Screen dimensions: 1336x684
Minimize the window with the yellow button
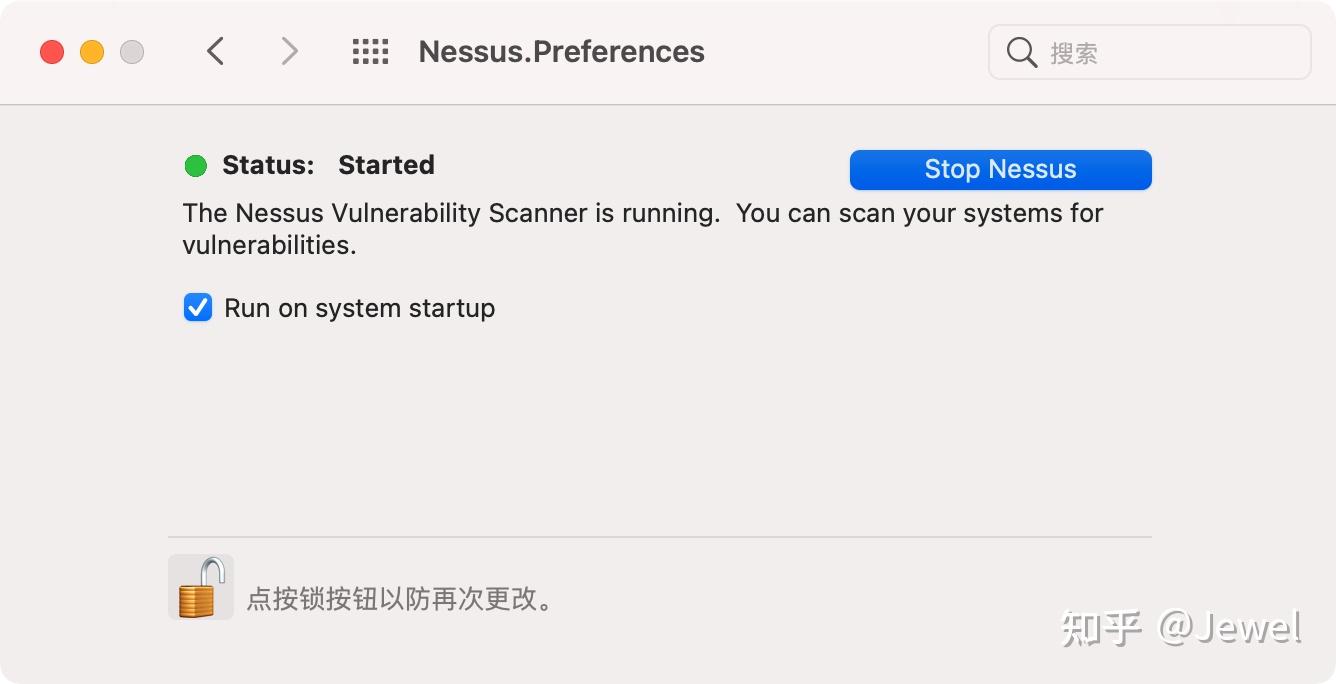[92, 52]
